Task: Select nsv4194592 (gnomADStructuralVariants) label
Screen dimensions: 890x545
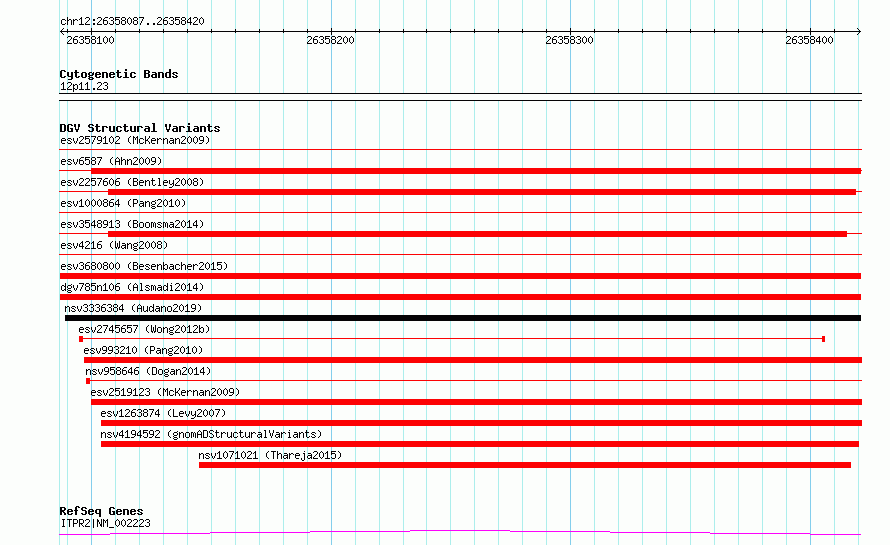Action: [x=211, y=434]
